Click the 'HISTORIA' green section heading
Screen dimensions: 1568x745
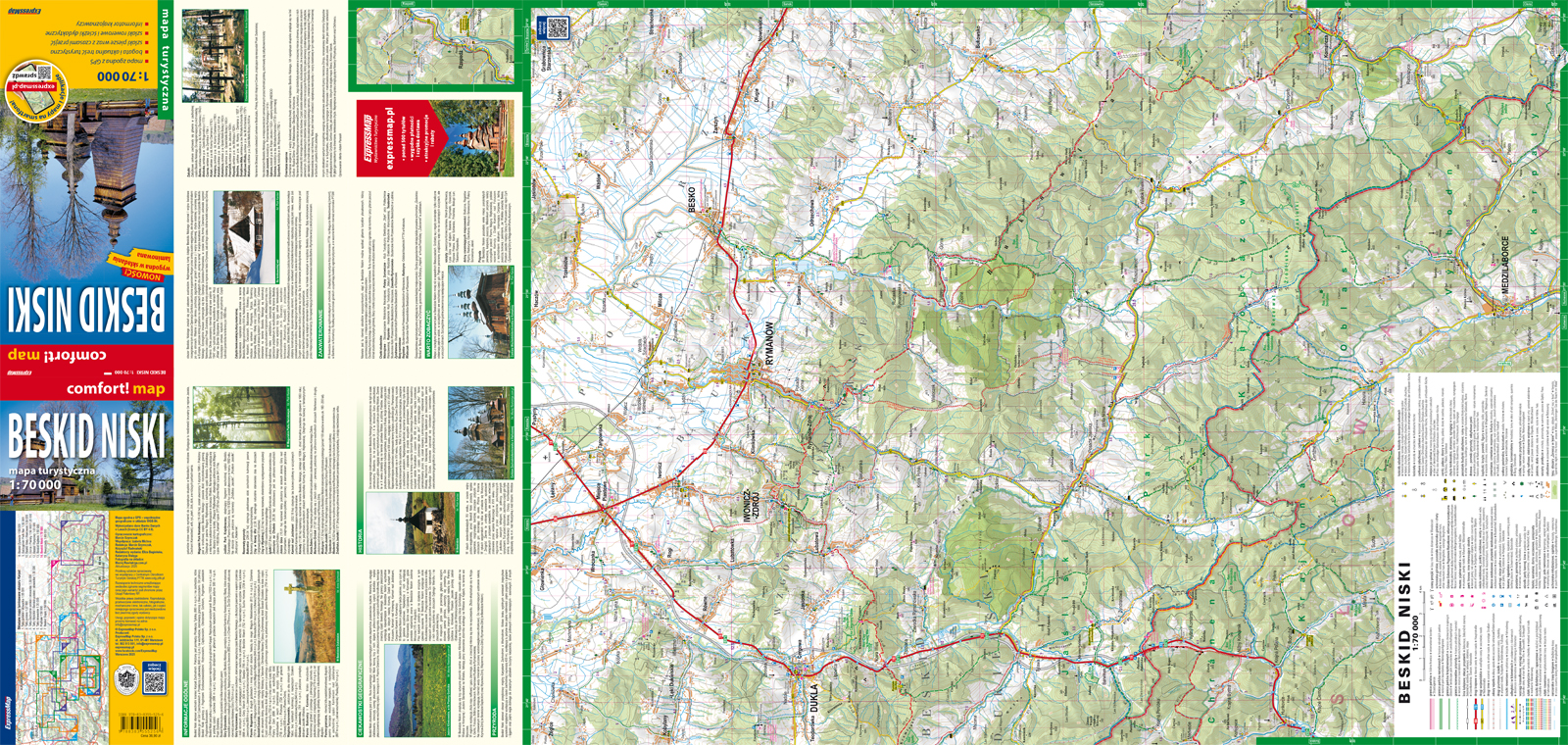pyautogui.click(x=360, y=541)
